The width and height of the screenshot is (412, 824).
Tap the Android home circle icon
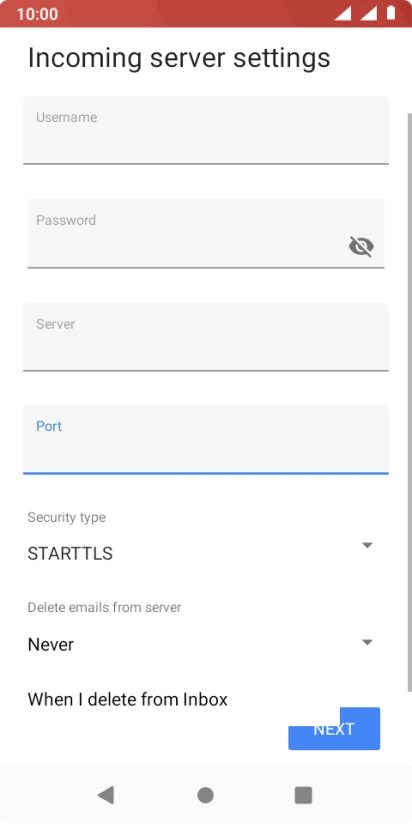pyautogui.click(x=205, y=795)
